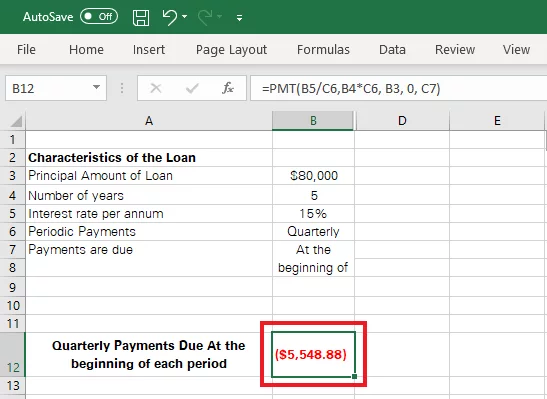Click the 15% cell
This screenshot has width=547, height=399.
(313, 213)
